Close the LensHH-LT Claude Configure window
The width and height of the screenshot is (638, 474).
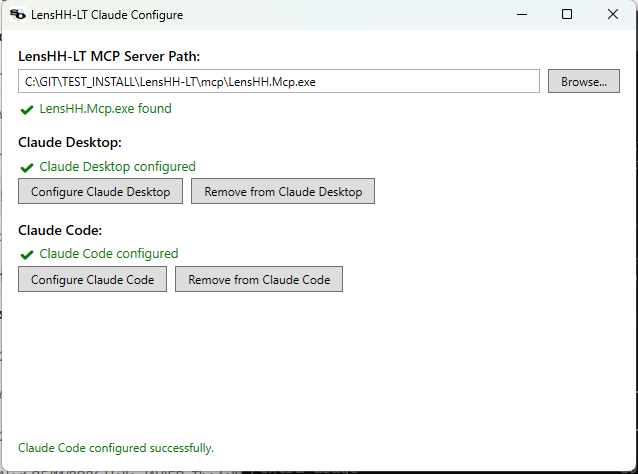pos(613,15)
